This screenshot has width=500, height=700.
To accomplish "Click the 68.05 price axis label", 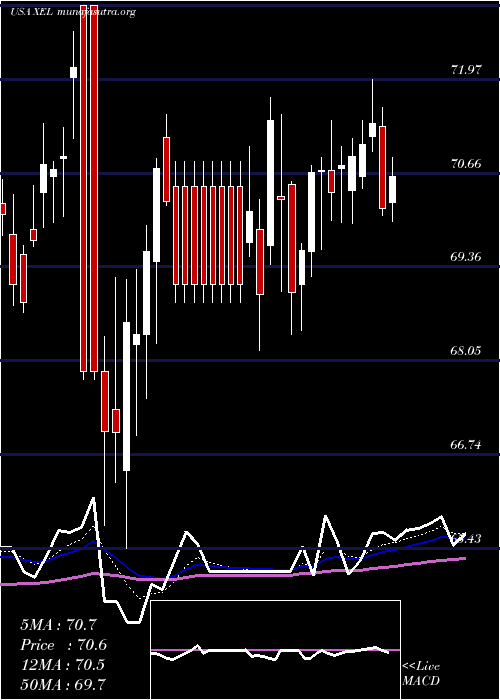I will tap(466, 350).
